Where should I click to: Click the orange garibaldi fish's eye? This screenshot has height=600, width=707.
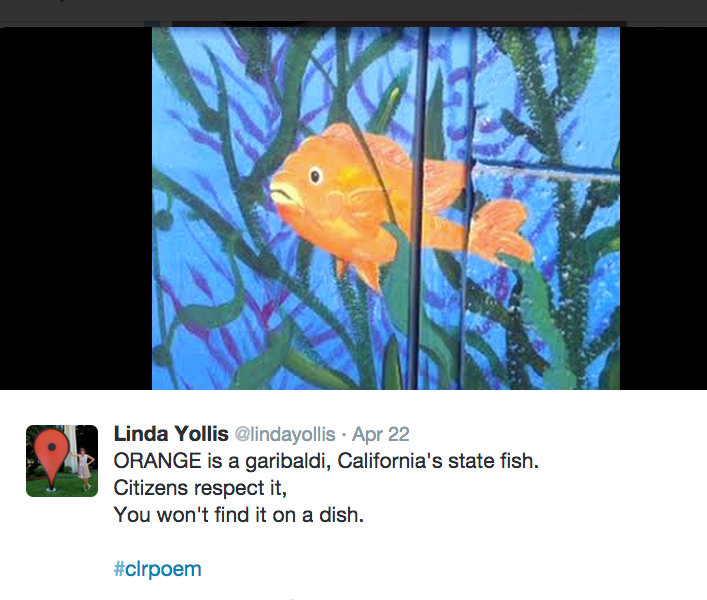coord(316,176)
